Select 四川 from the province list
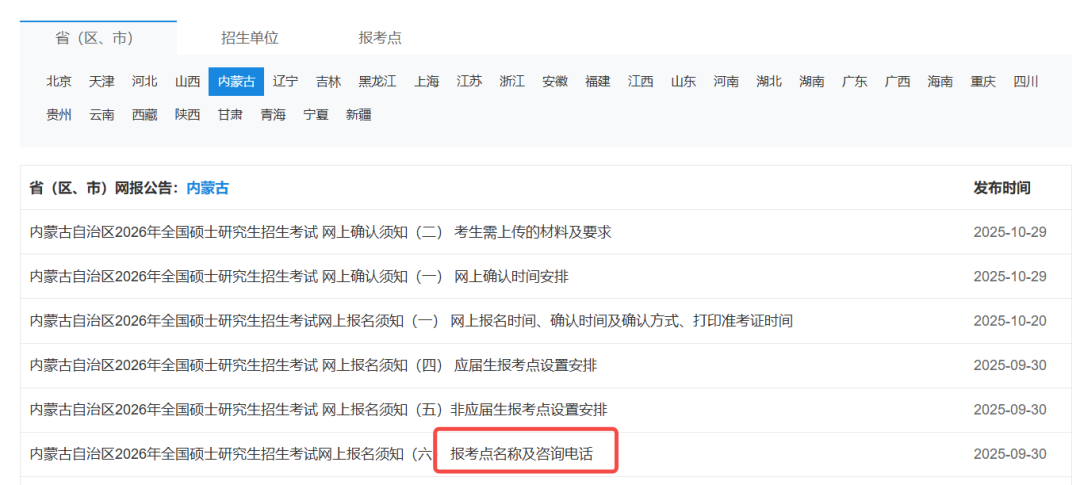Image resolution: width=1080 pixels, height=485 pixels. click(1025, 82)
